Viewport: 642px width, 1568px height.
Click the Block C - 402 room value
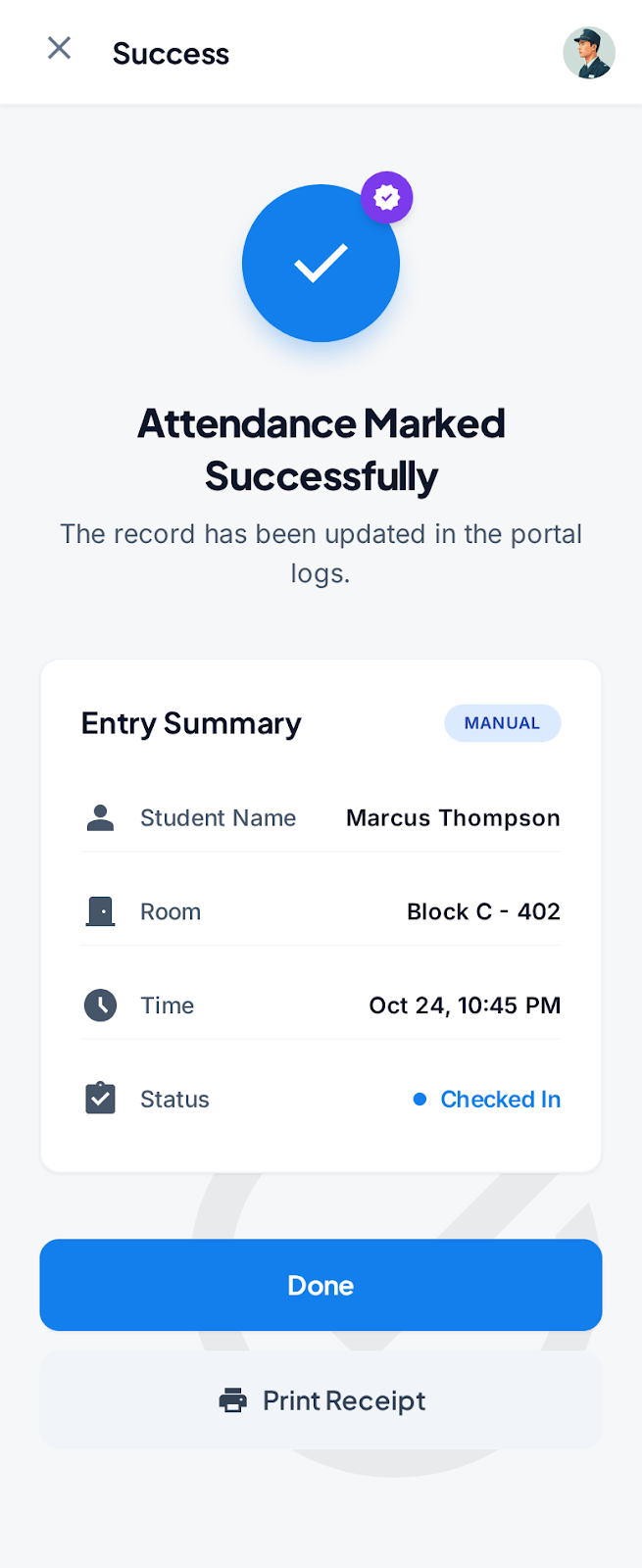click(483, 911)
